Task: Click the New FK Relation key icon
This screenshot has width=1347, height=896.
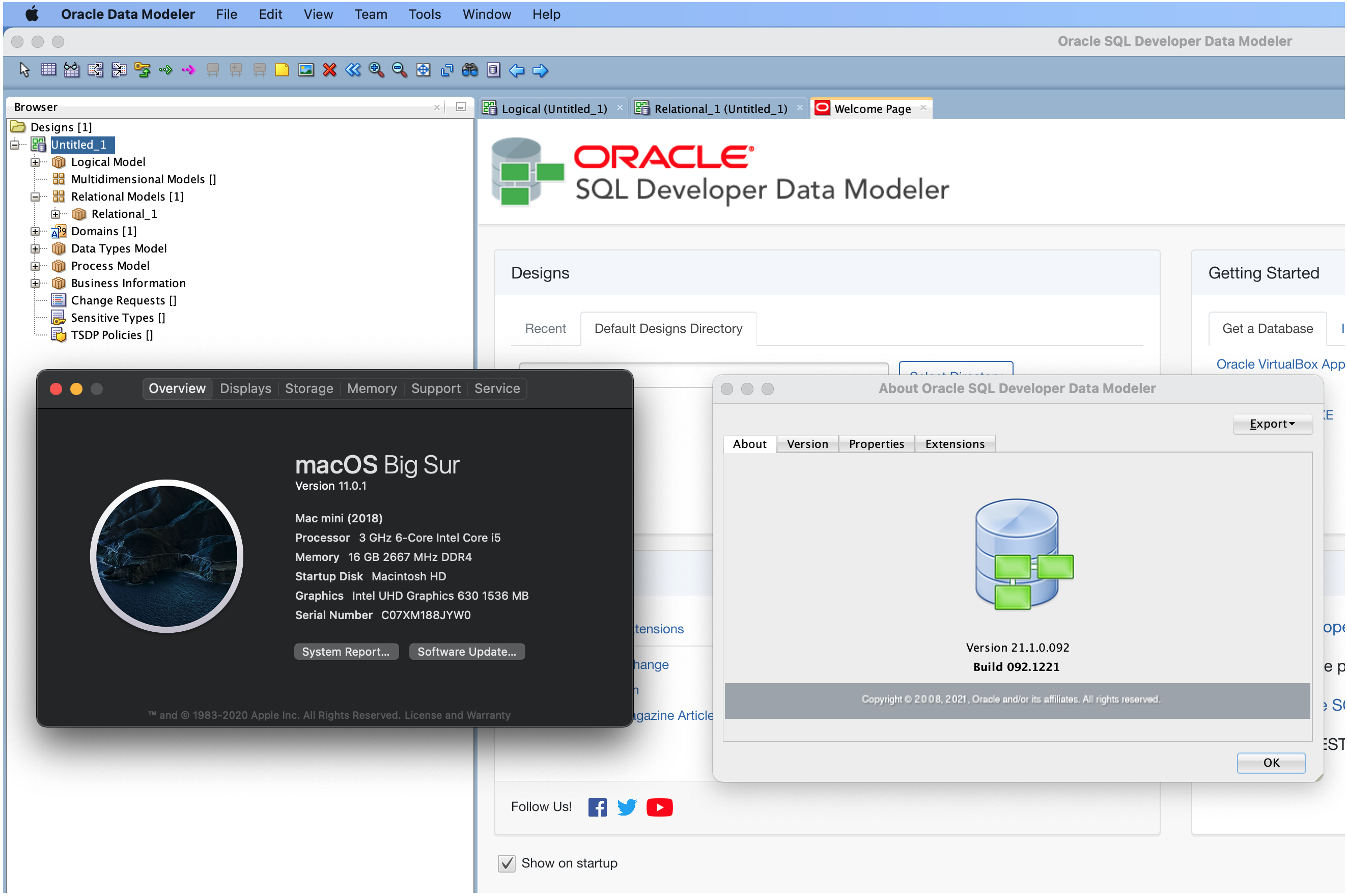Action: (x=142, y=70)
